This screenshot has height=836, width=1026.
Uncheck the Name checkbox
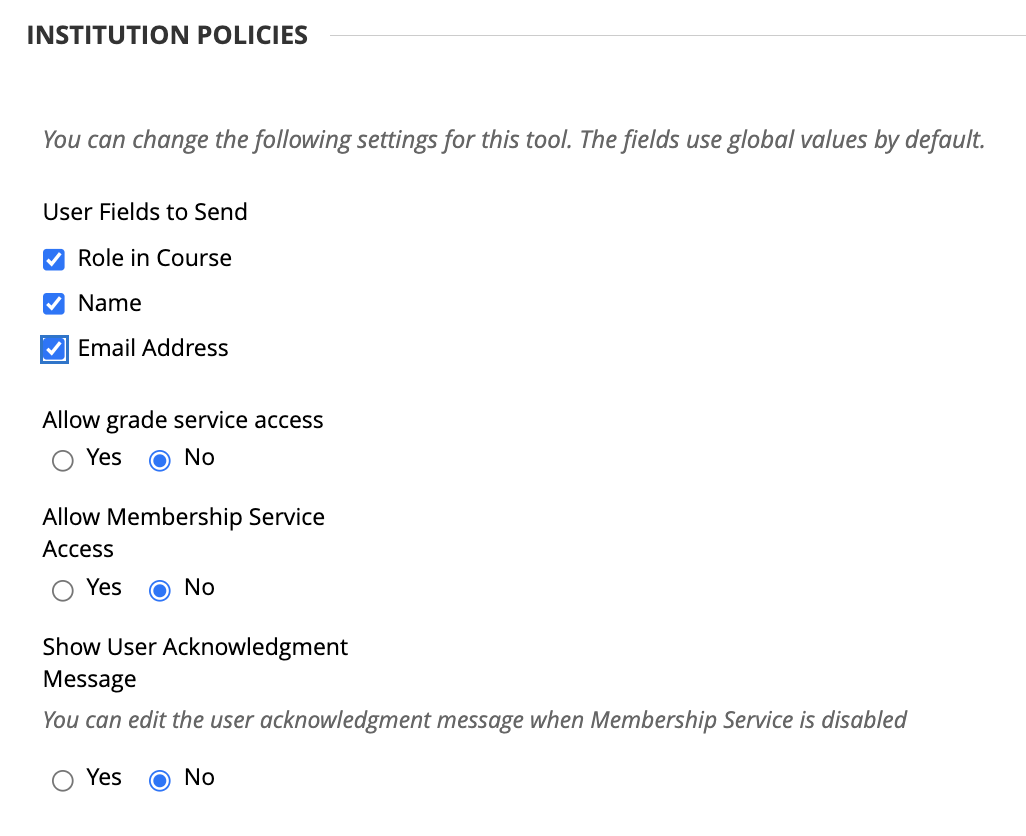coord(54,304)
